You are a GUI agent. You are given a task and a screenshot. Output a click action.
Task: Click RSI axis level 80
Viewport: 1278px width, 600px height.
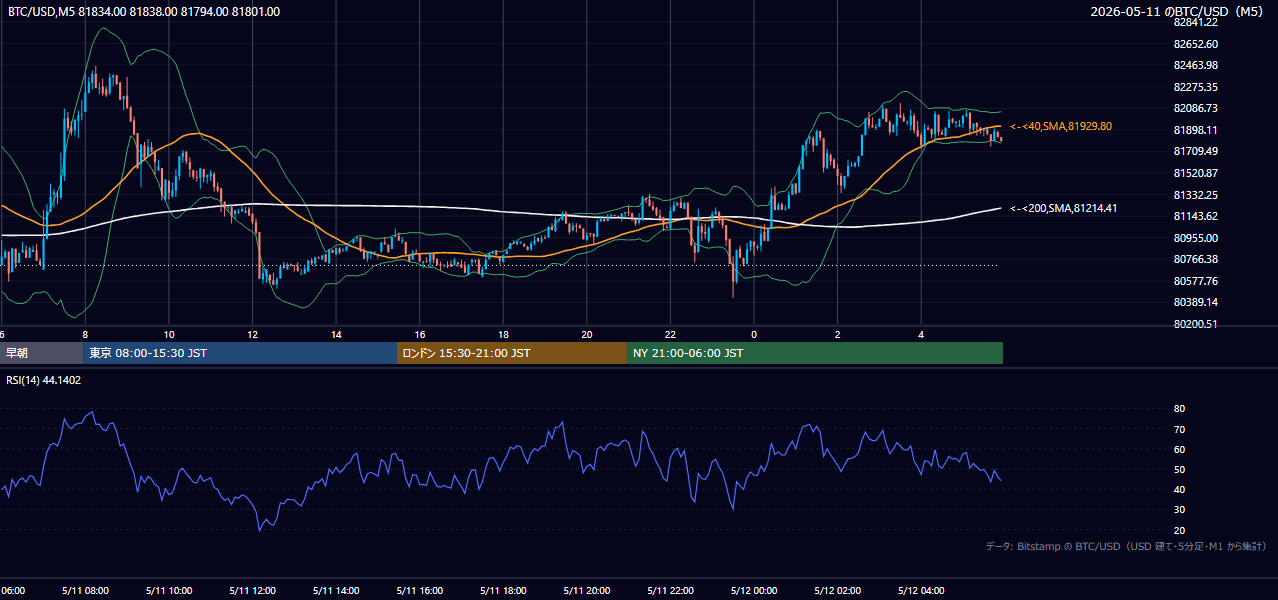(1180, 409)
